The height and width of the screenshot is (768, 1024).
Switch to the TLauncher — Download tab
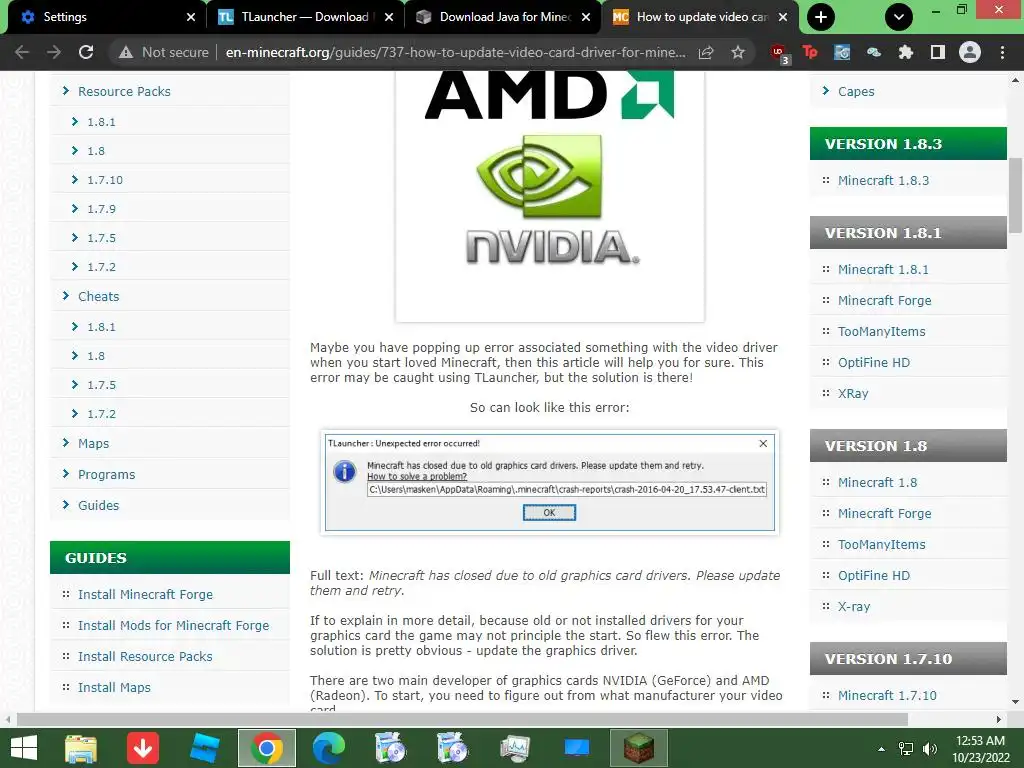point(304,17)
